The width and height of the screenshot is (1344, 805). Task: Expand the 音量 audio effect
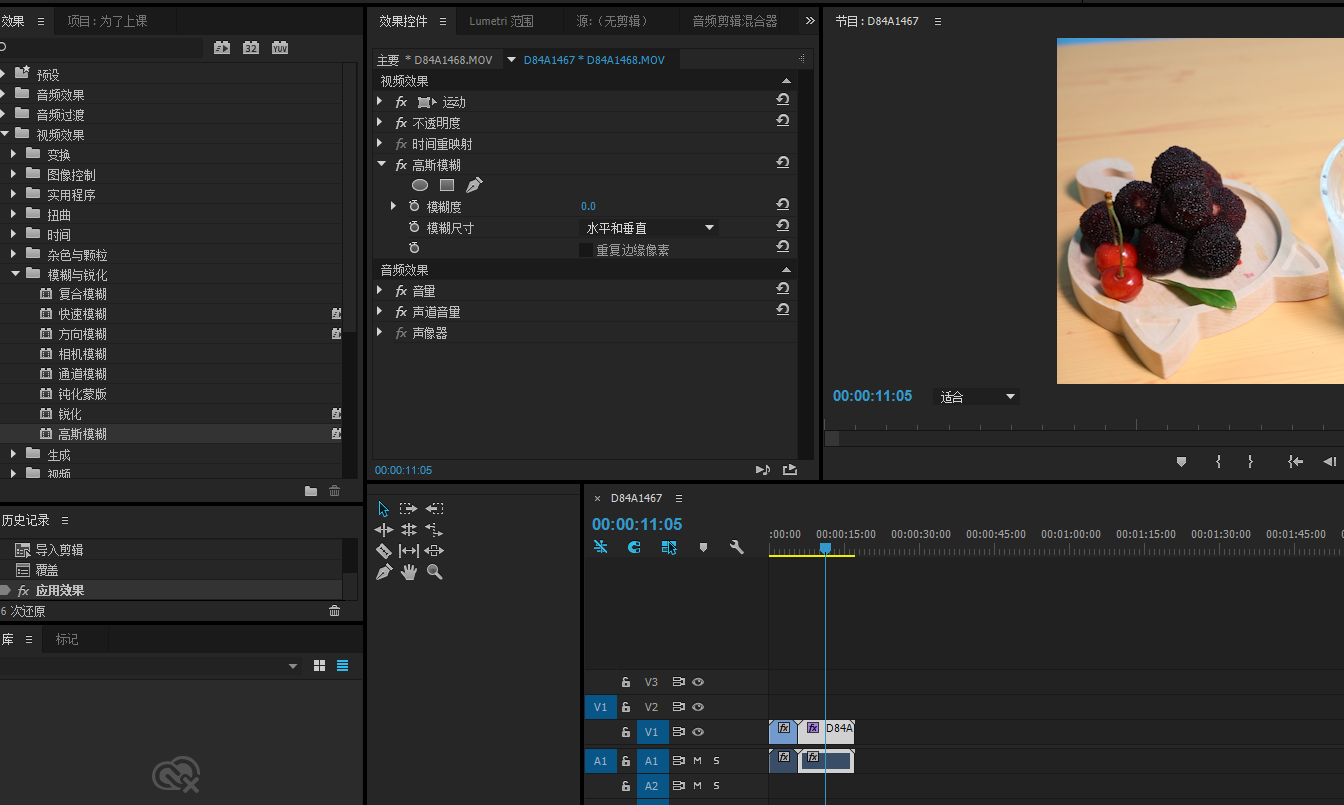point(380,290)
